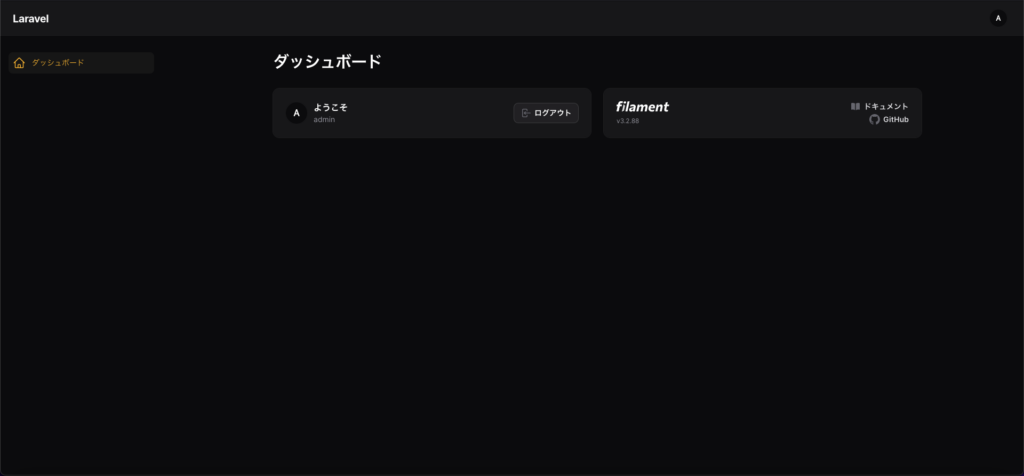Click the admin username under ようこそ
1024x476 pixels.
[324, 119]
